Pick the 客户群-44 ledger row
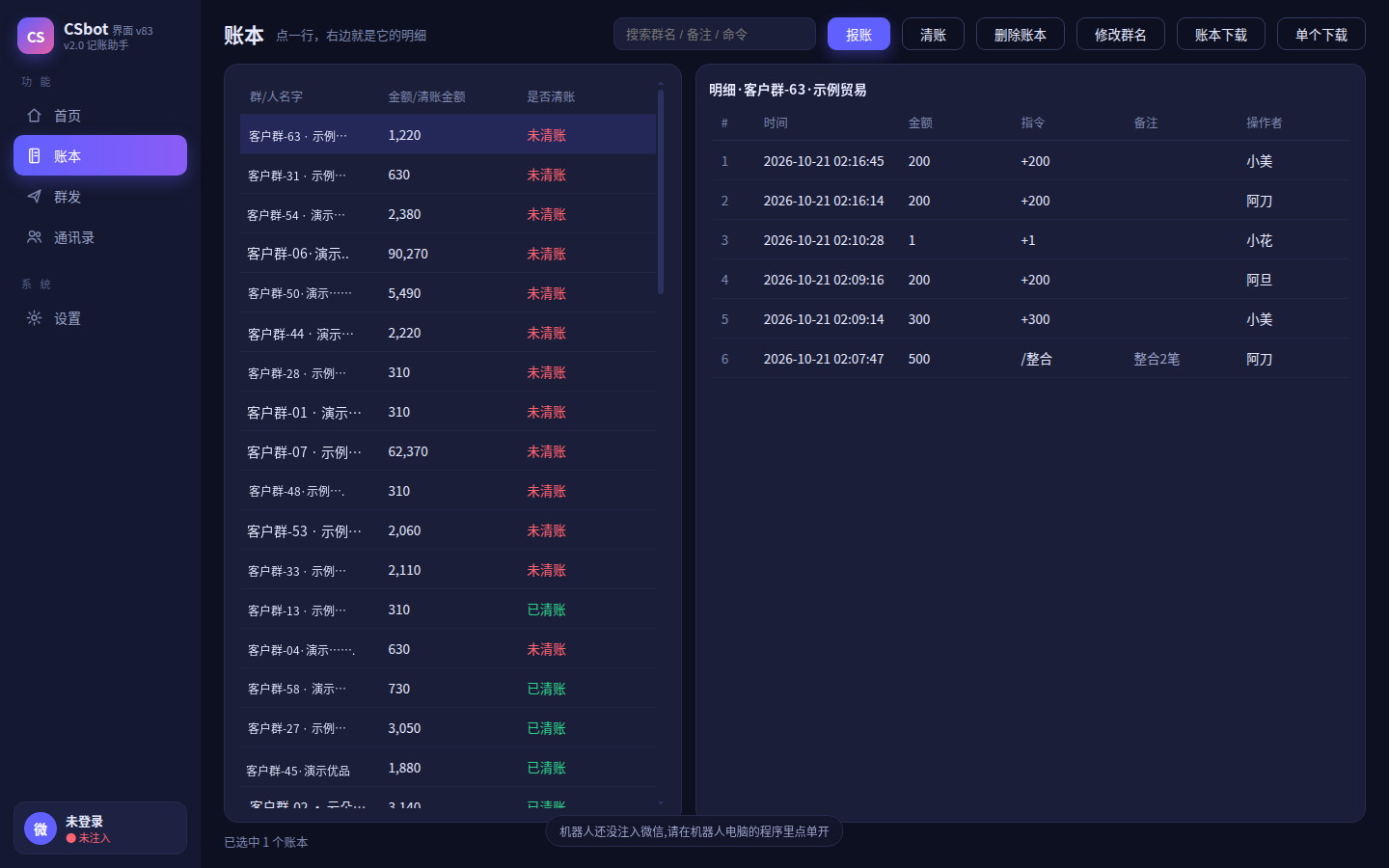The image size is (1389, 868). coord(448,333)
